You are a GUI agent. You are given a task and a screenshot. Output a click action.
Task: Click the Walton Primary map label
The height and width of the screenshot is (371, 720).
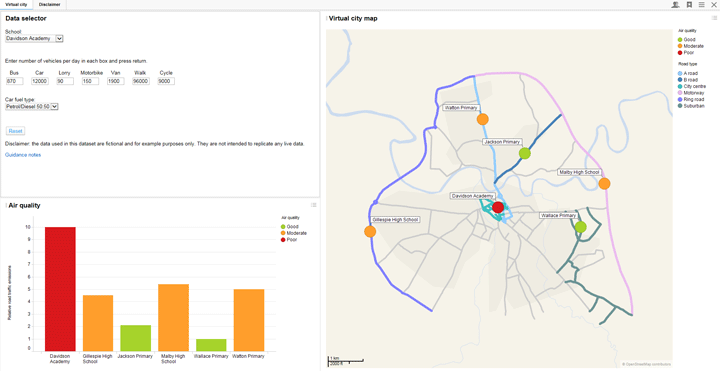click(461, 108)
